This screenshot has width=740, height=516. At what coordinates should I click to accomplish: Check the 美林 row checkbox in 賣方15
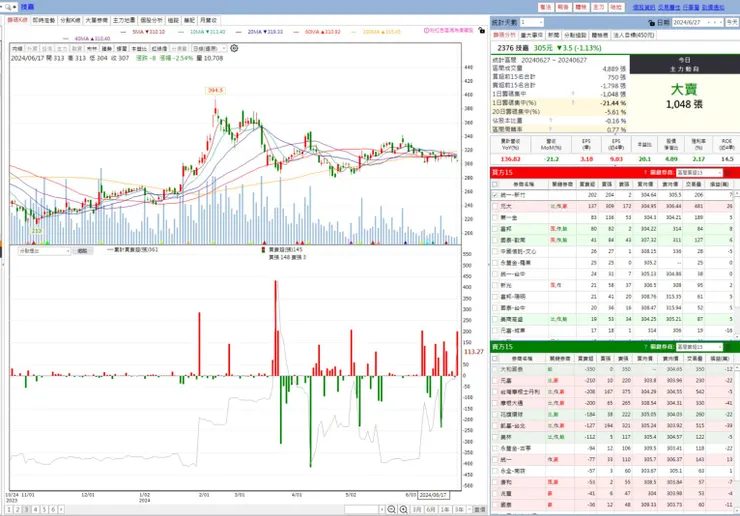(x=495, y=437)
